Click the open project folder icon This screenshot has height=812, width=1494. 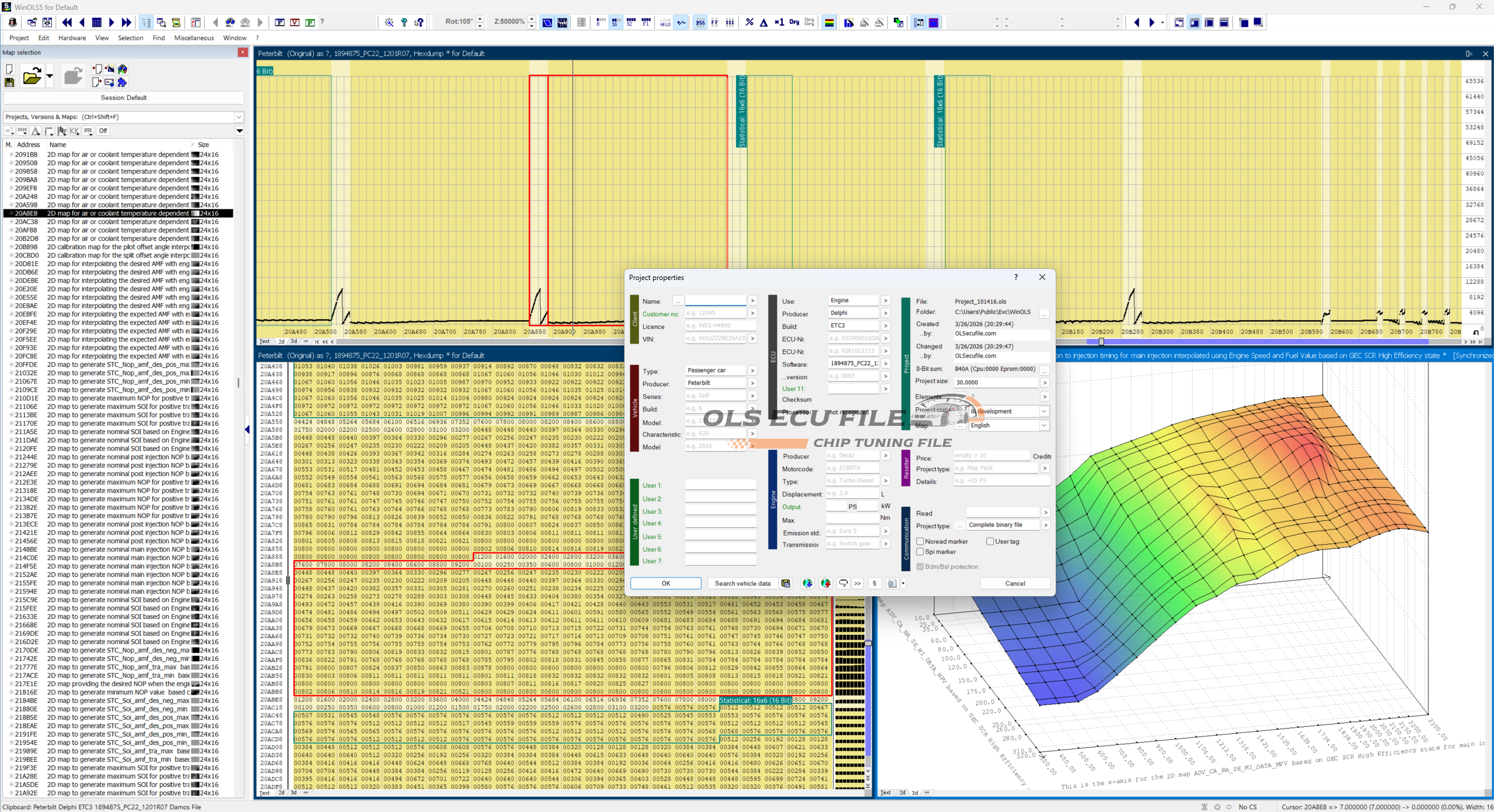pos(32,76)
